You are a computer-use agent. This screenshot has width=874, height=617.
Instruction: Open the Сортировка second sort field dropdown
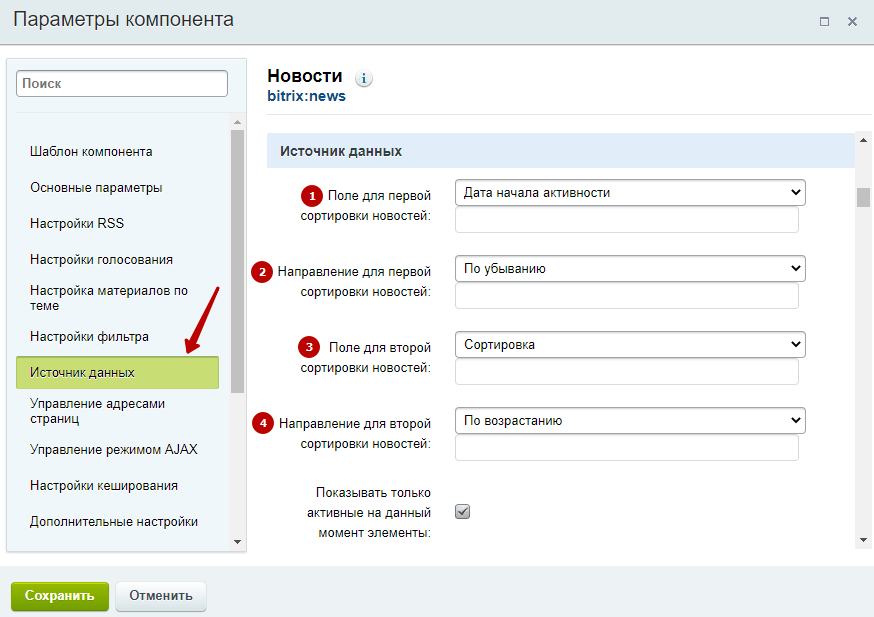630,345
